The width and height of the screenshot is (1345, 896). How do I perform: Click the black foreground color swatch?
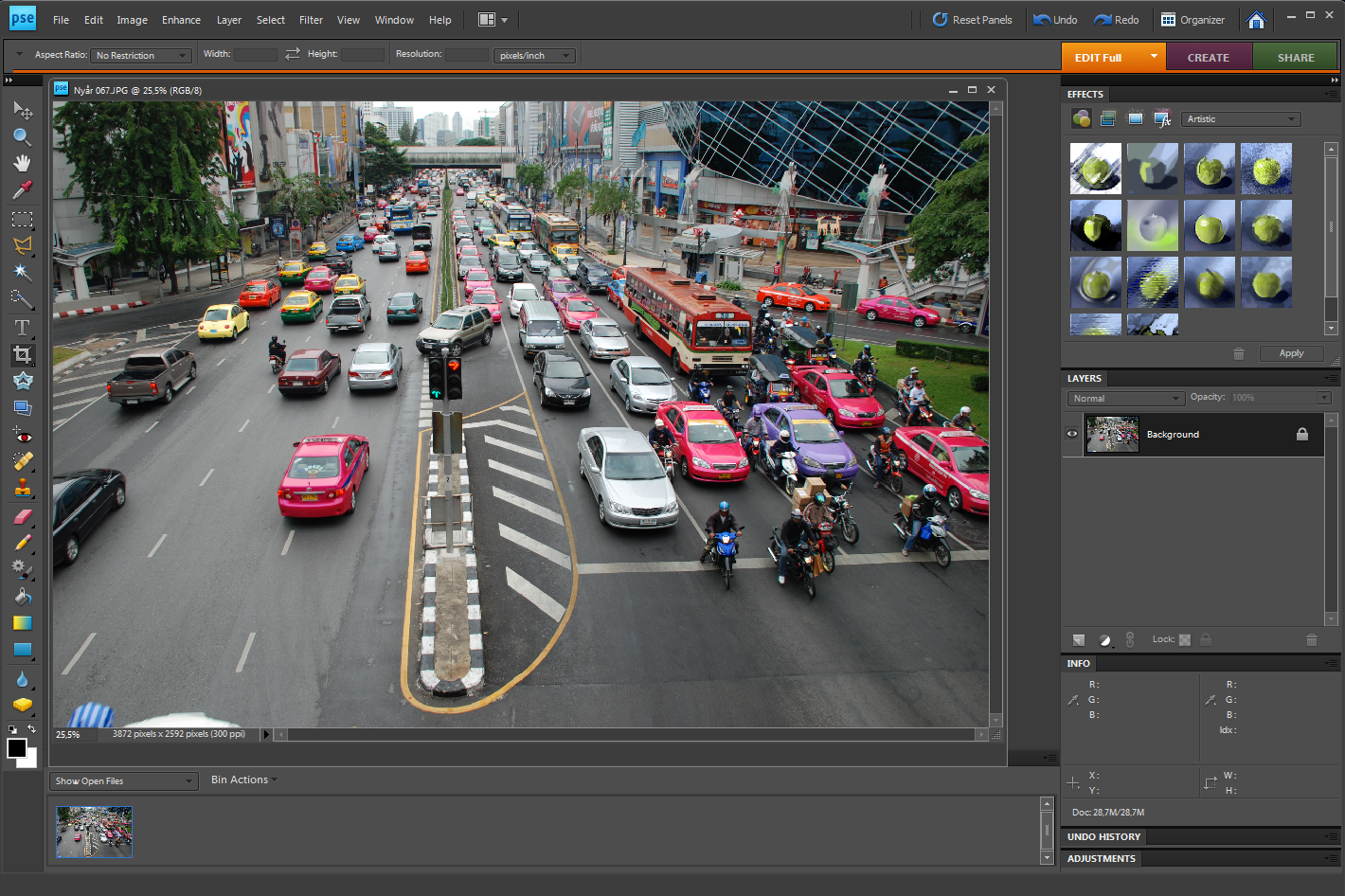16,748
